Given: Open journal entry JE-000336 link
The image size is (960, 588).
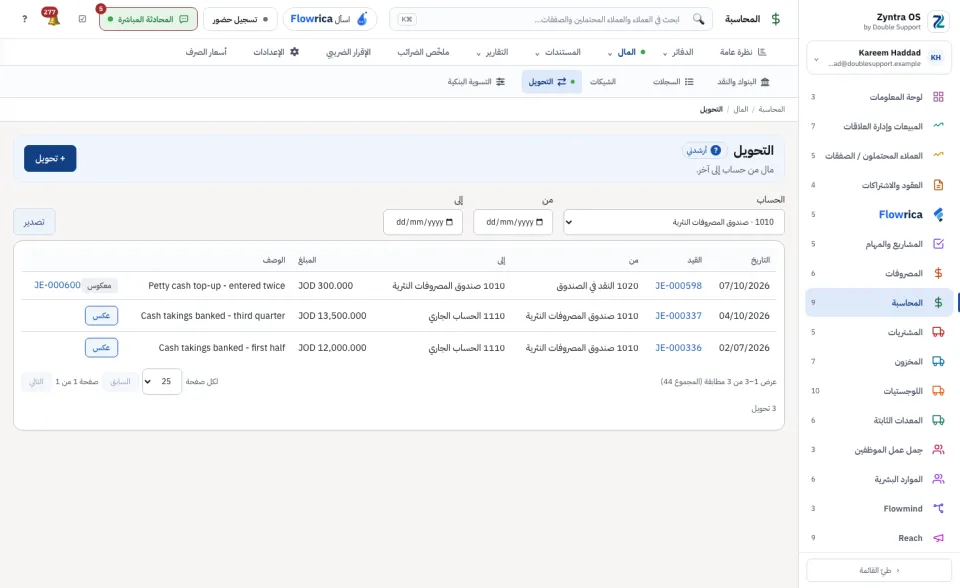Looking at the screenshot, I should pyautogui.click(x=678, y=347).
